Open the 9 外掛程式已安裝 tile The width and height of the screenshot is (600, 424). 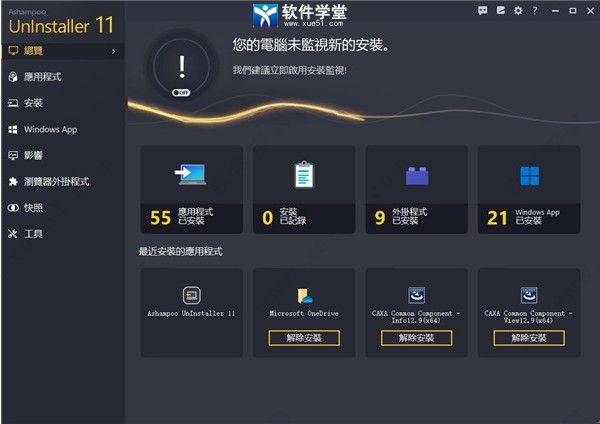[417, 189]
